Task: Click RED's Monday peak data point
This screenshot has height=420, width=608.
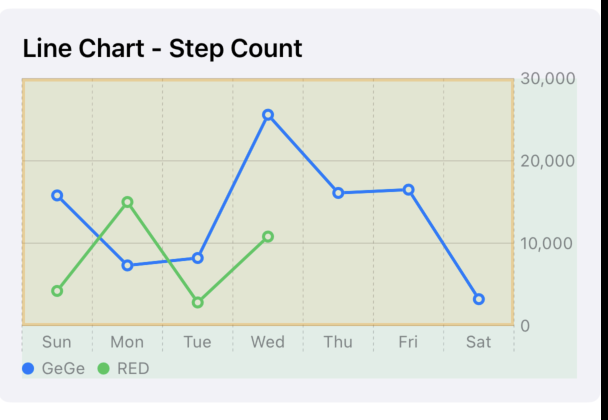Action: pyautogui.click(x=128, y=202)
